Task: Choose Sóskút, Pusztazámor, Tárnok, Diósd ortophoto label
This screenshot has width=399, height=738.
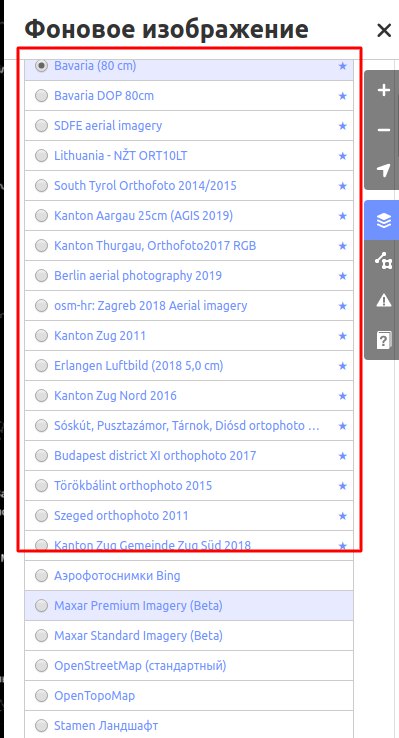Action: (x=187, y=426)
